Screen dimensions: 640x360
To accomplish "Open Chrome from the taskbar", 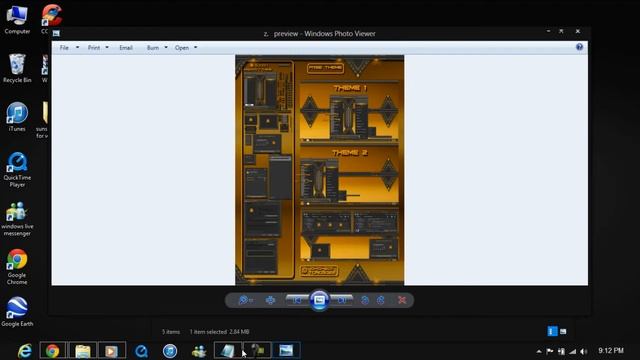I will [x=53, y=351].
